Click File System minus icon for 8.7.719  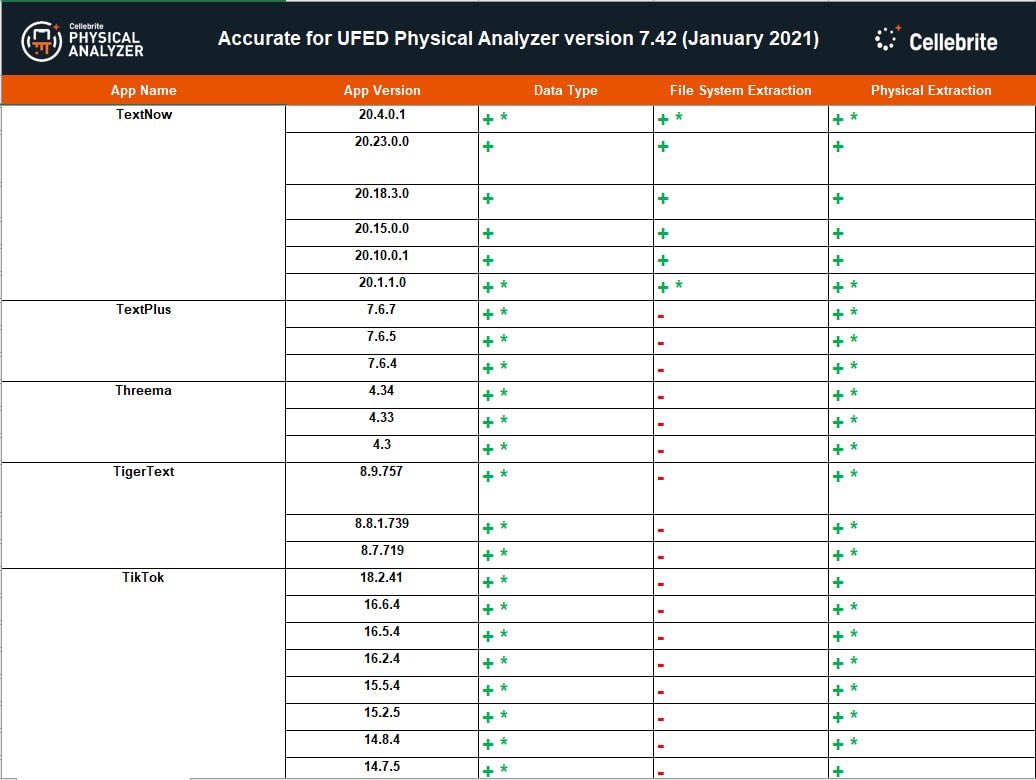coord(661,557)
